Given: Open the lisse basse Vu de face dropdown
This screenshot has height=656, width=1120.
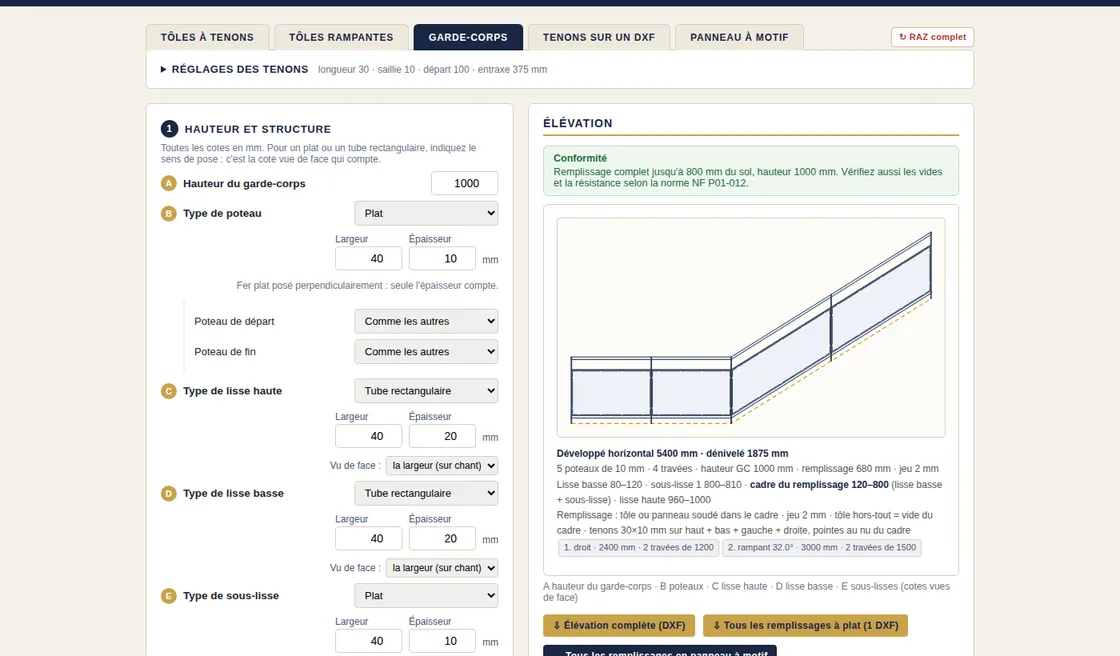Looking at the screenshot, I should click(441, 568).
